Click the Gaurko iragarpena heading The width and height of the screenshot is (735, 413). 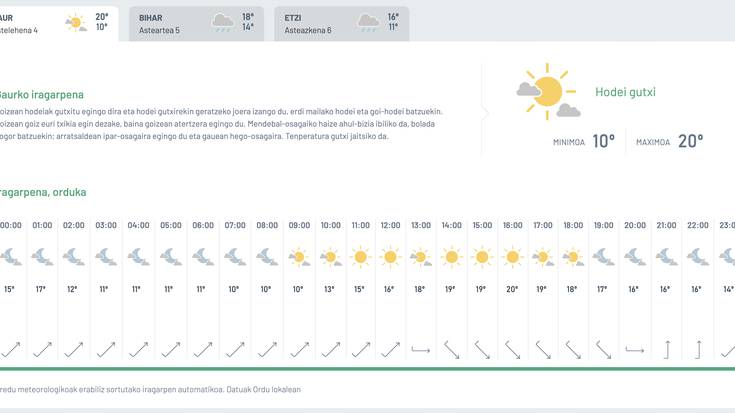click(x=41, y=95)
